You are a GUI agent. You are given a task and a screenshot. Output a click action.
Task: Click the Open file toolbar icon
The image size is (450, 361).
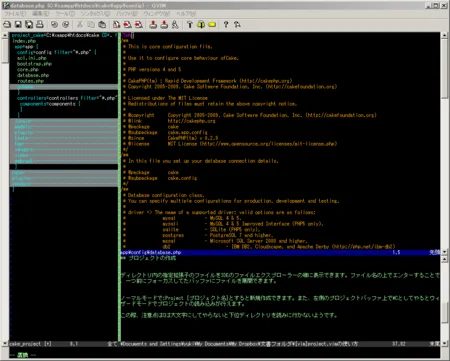point(7,24)
